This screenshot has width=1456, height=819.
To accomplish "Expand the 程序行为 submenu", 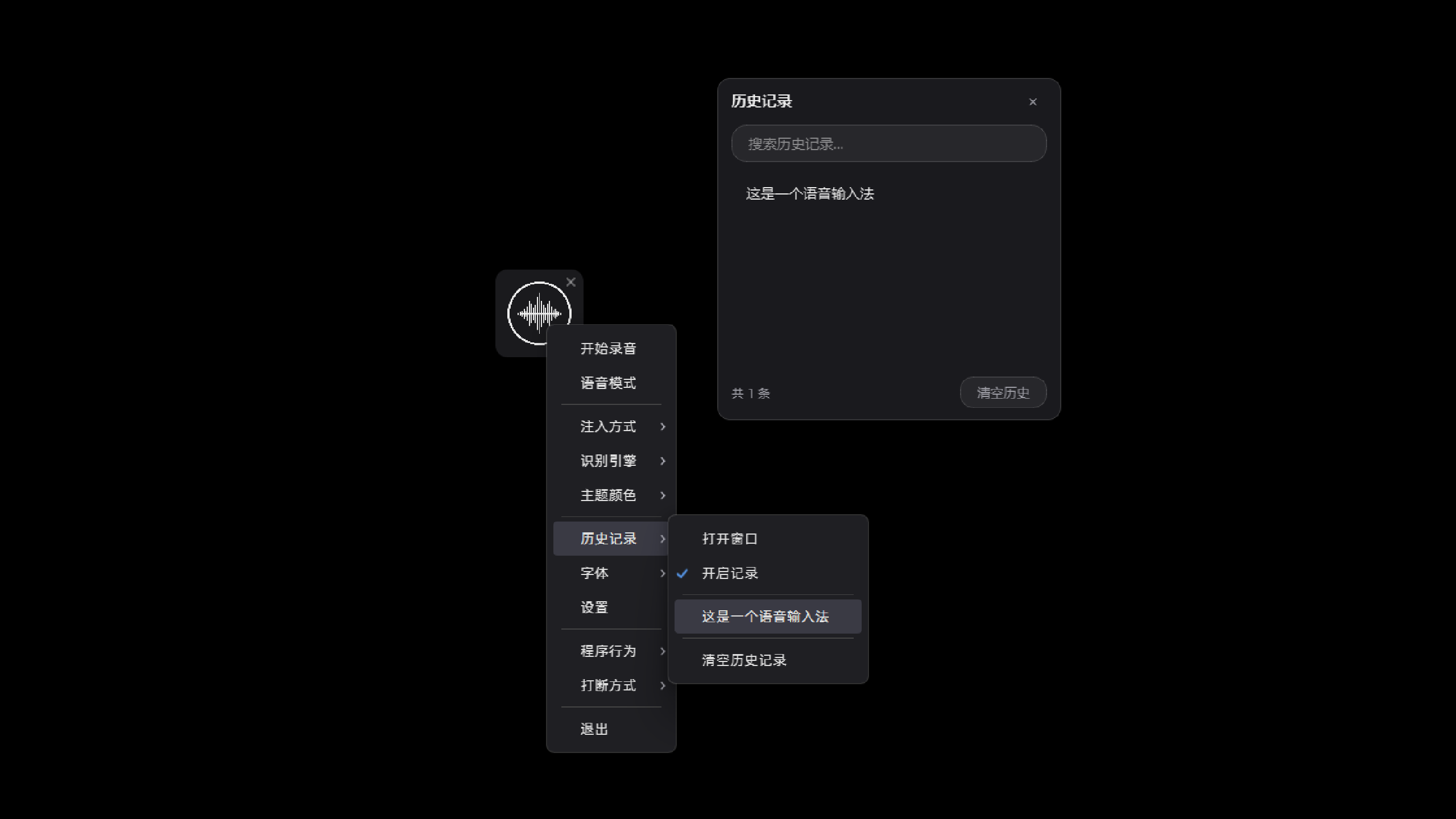I will [611, 651].
